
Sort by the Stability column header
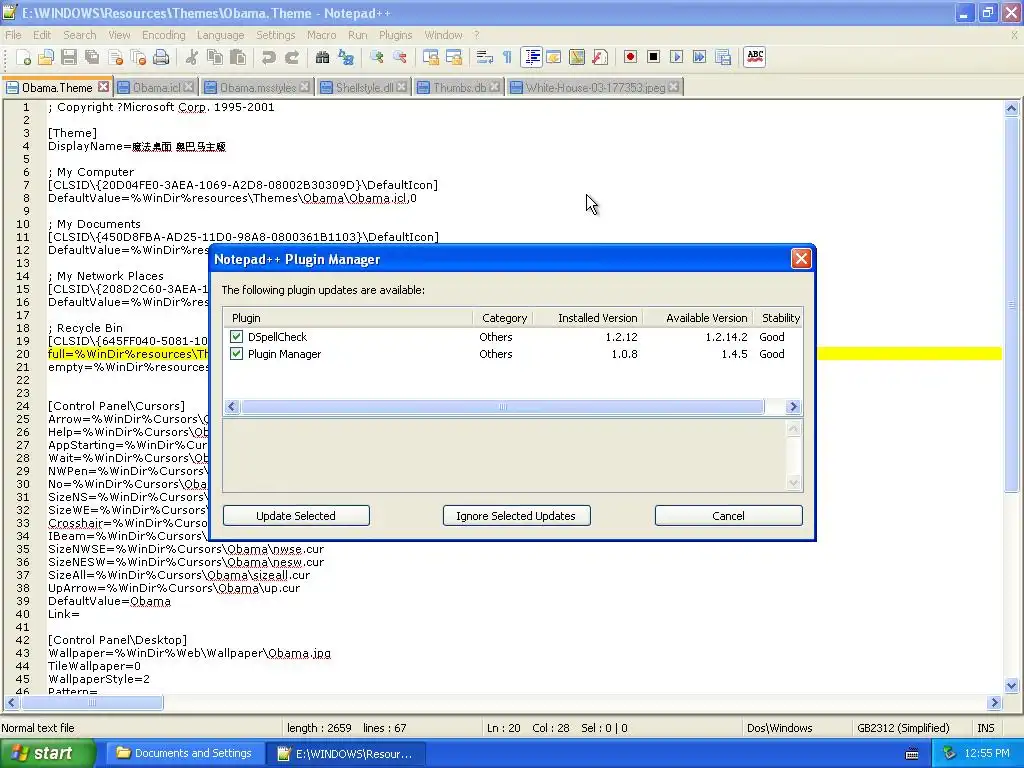[778, 318]
